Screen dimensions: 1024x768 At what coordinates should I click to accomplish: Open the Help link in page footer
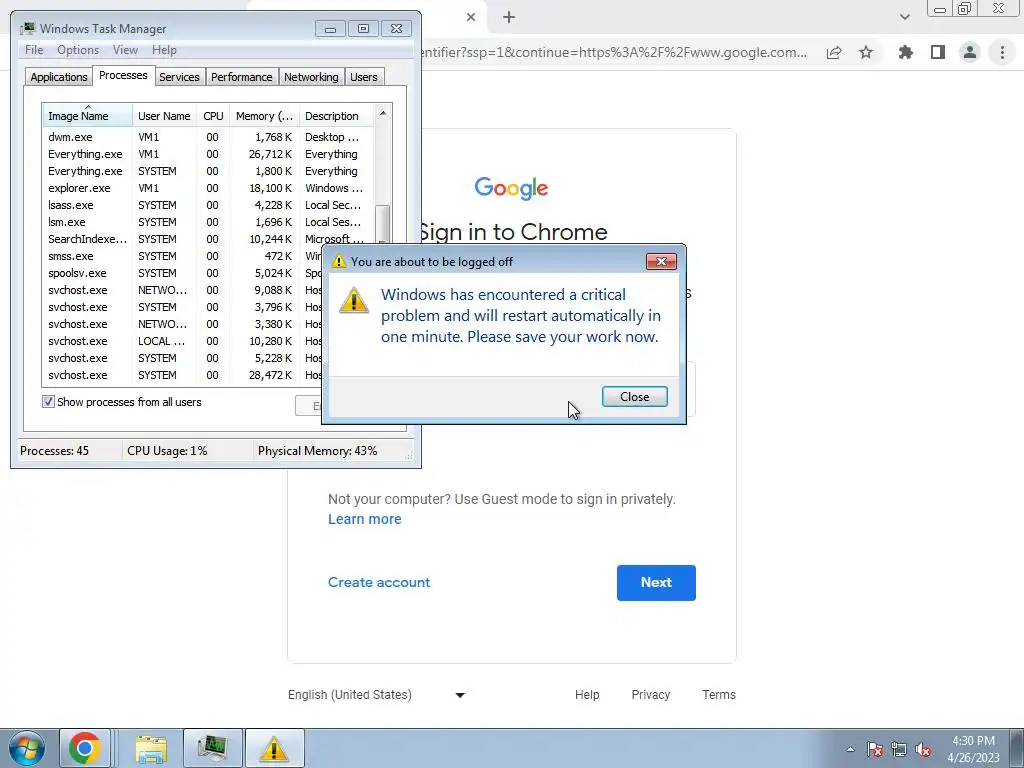point(586,694)
